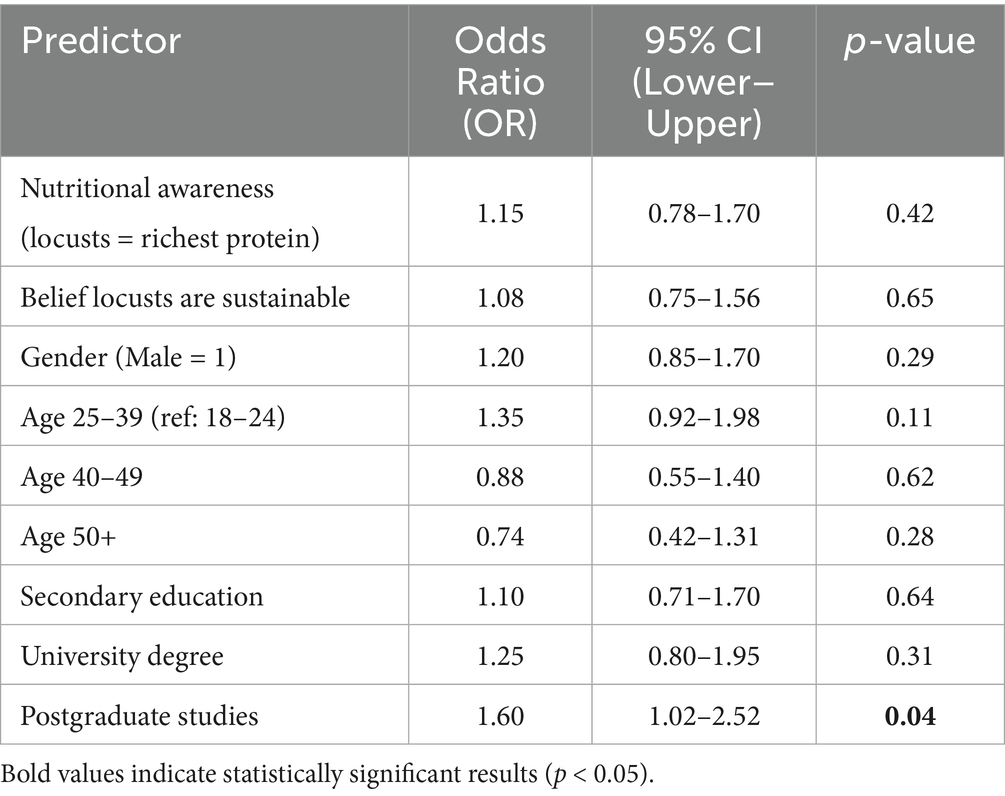The width and height of the screenshot is (1005, 796).
Task: Click the confidence interval 0.92–1.98
Action: 703,418
